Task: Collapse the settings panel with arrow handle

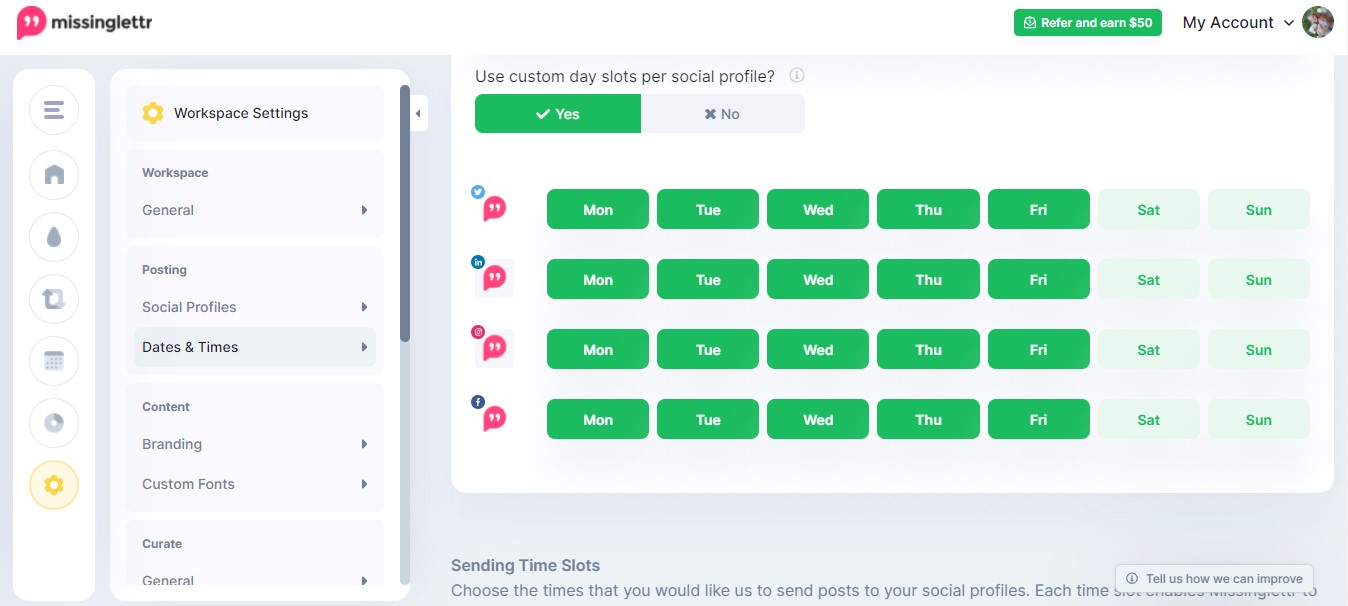Action: [419, 113]
